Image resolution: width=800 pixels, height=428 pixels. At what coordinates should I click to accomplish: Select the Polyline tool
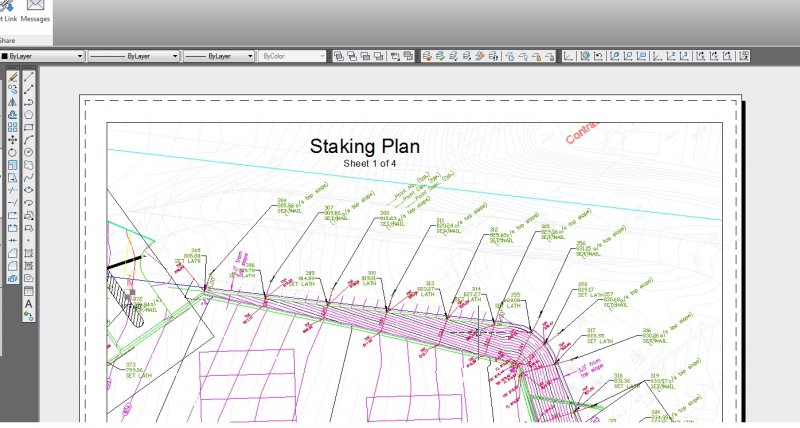coord(29,102)
